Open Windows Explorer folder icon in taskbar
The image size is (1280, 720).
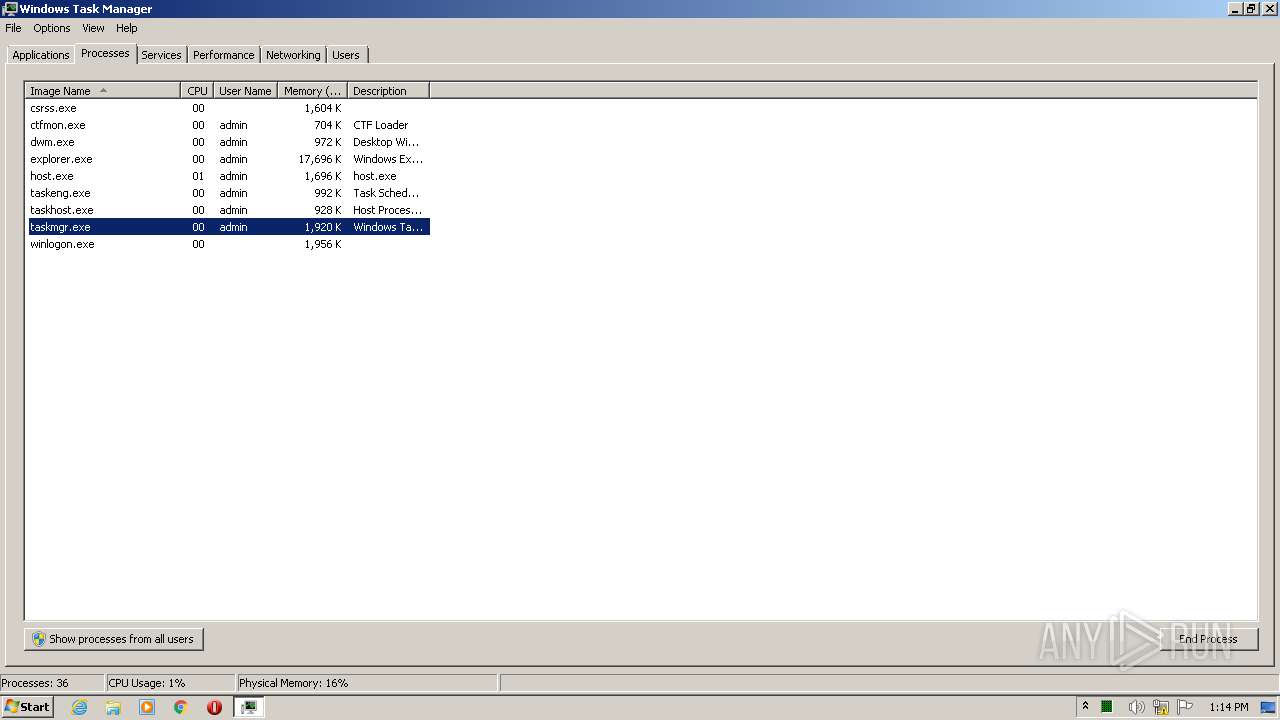[x=113, y=707]
